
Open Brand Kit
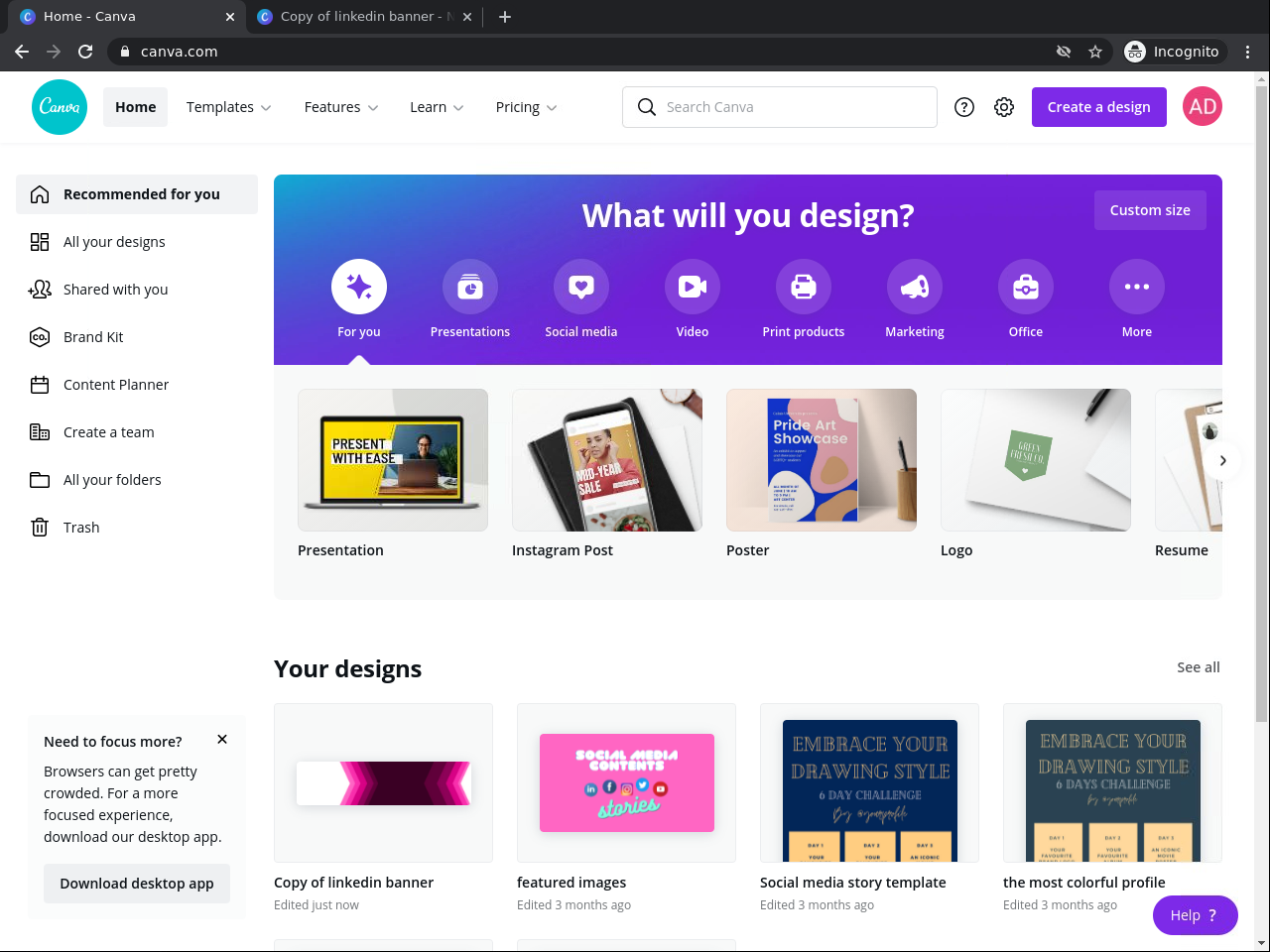click(137, 337)
